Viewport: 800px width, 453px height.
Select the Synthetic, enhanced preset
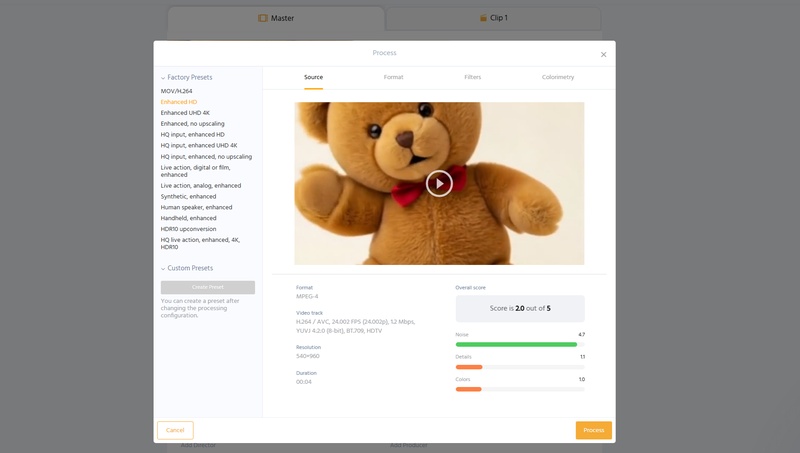tap(188, 196)
